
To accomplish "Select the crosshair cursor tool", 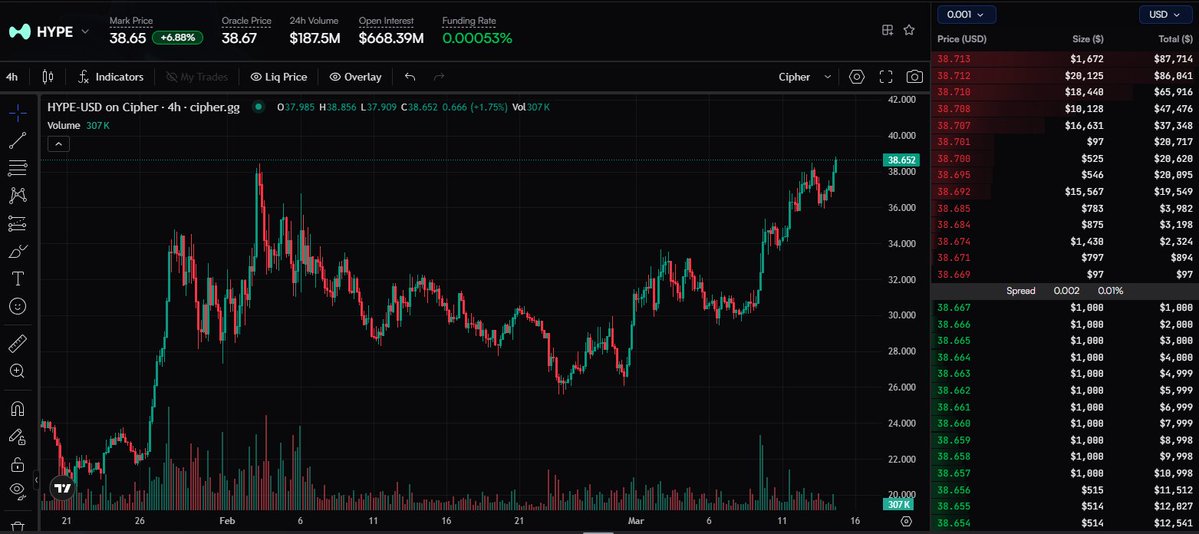I will coord(18,113).
